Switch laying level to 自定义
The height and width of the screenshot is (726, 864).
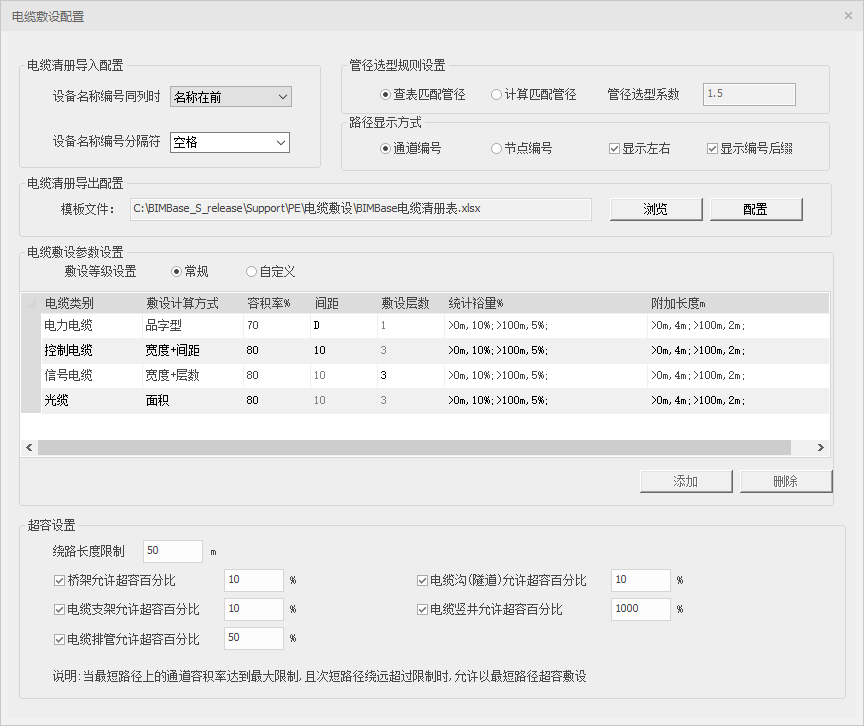(x=252, y=271)
